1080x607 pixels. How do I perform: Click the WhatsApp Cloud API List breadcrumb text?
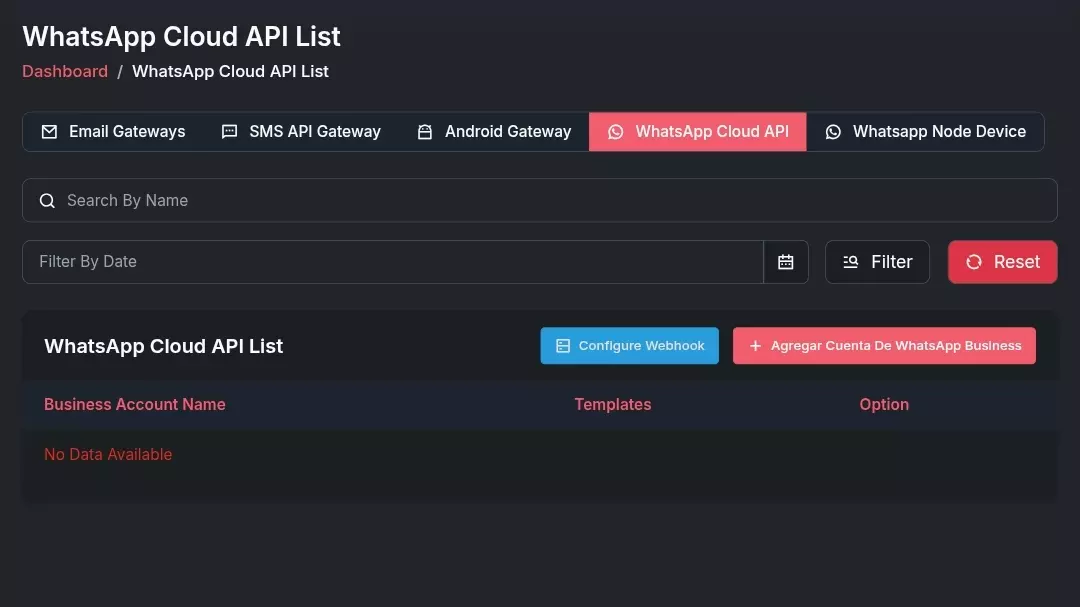coord(230,72)
